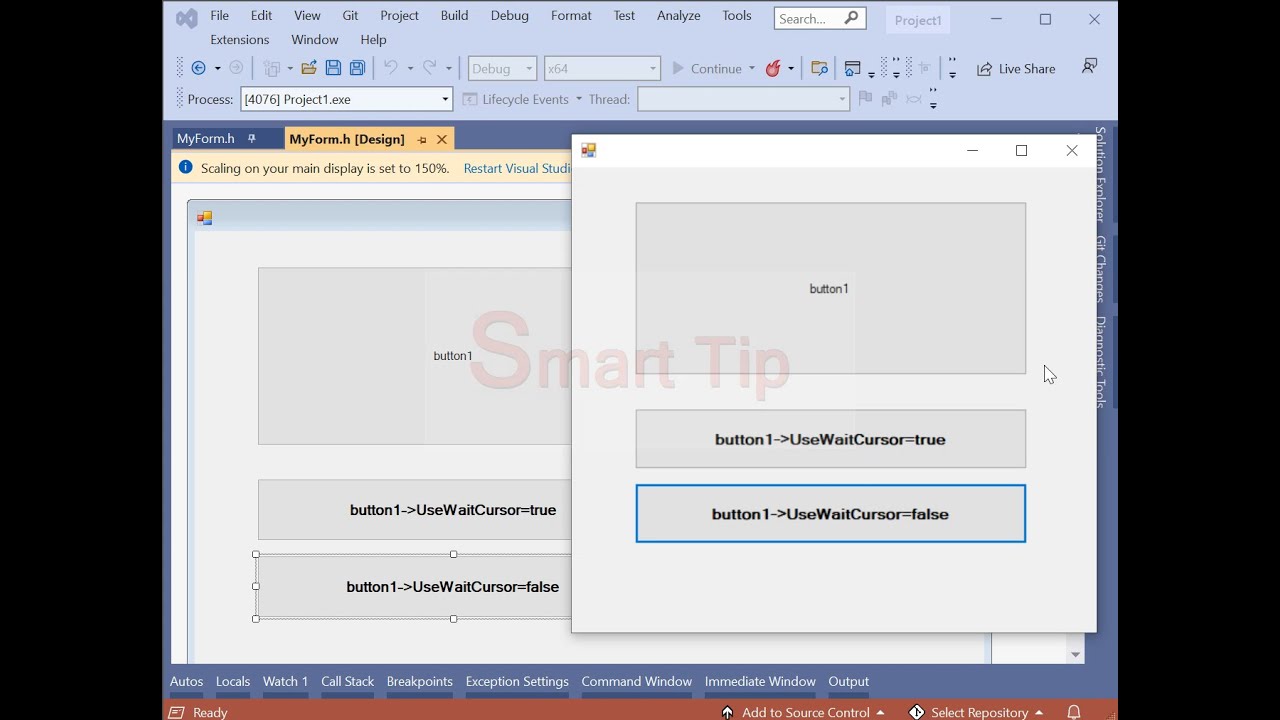Switch to the MyForm.h tab

(206, 139)
